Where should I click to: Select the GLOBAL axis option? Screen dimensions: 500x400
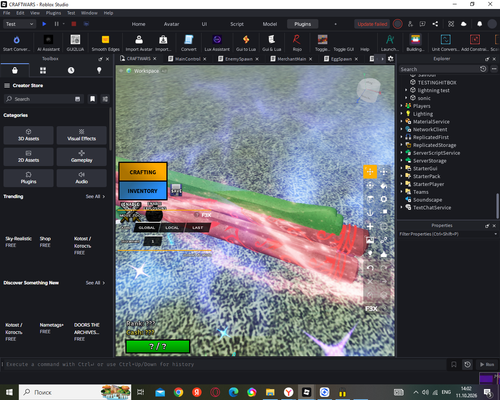[x=147, y=228]
